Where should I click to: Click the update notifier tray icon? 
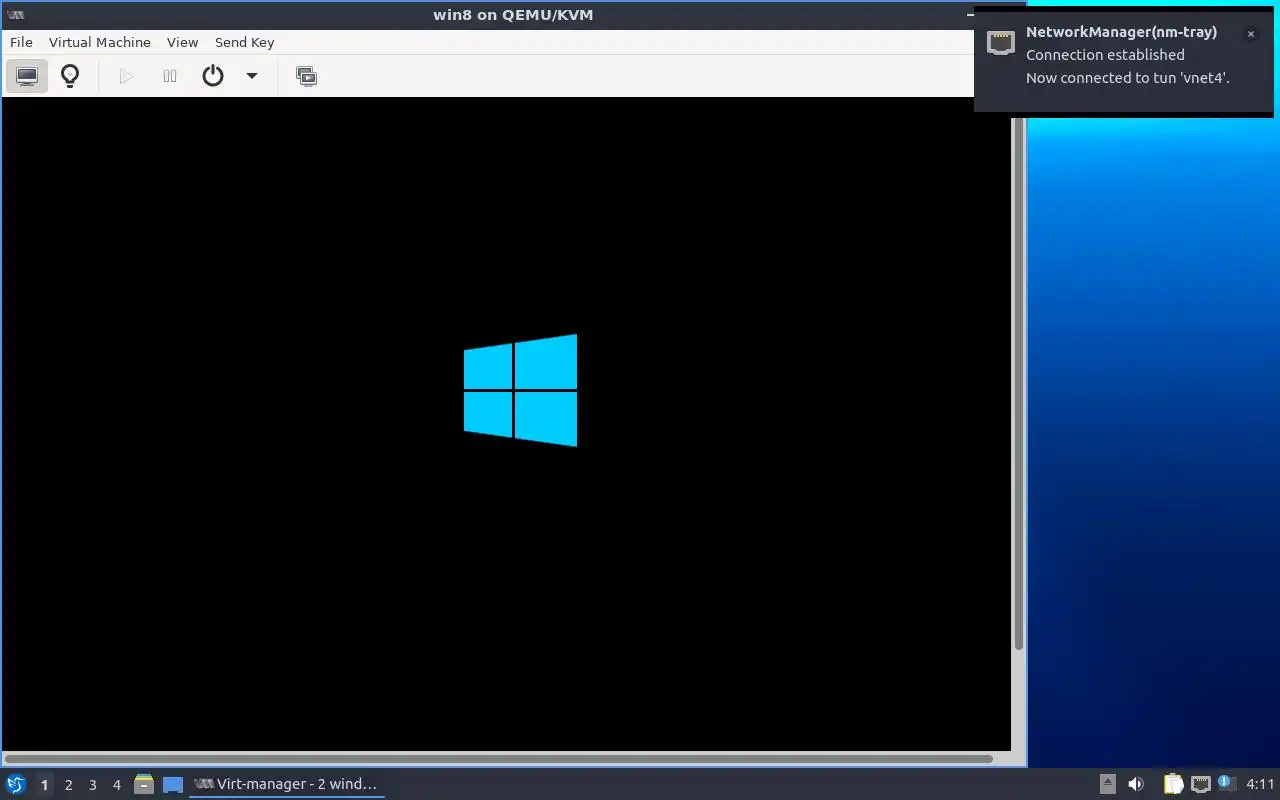click(1227, 783)
